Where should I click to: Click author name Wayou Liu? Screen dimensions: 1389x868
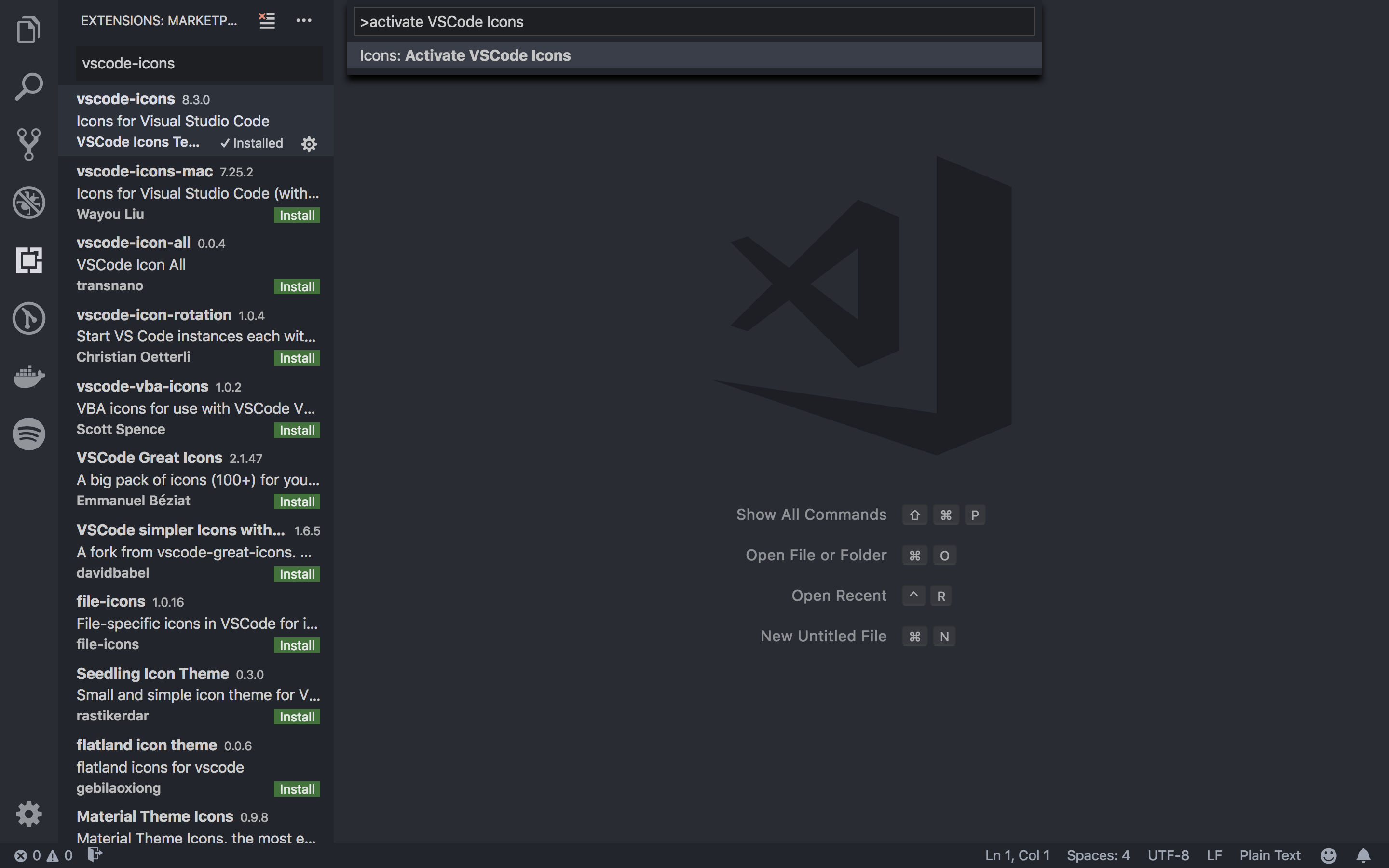tap(110, 214)
